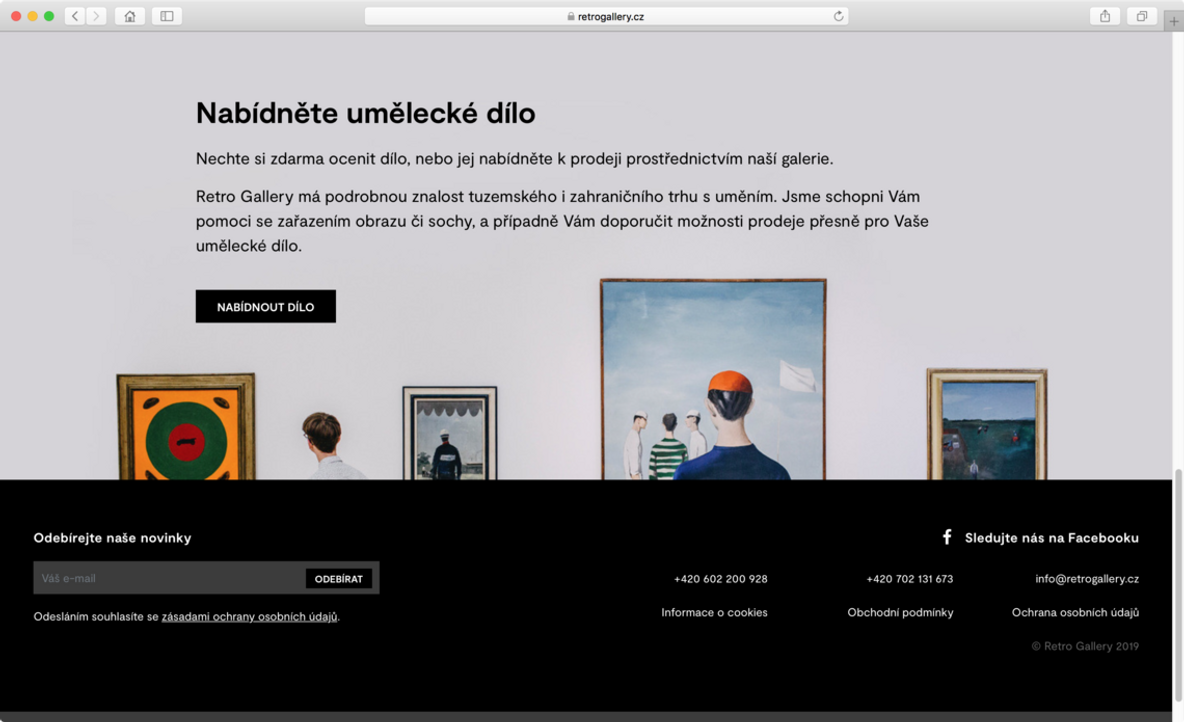Call phone number +420 702 131 673
Image resolution: width=1184 pixels, height=722 pixels.
(909, 579)
